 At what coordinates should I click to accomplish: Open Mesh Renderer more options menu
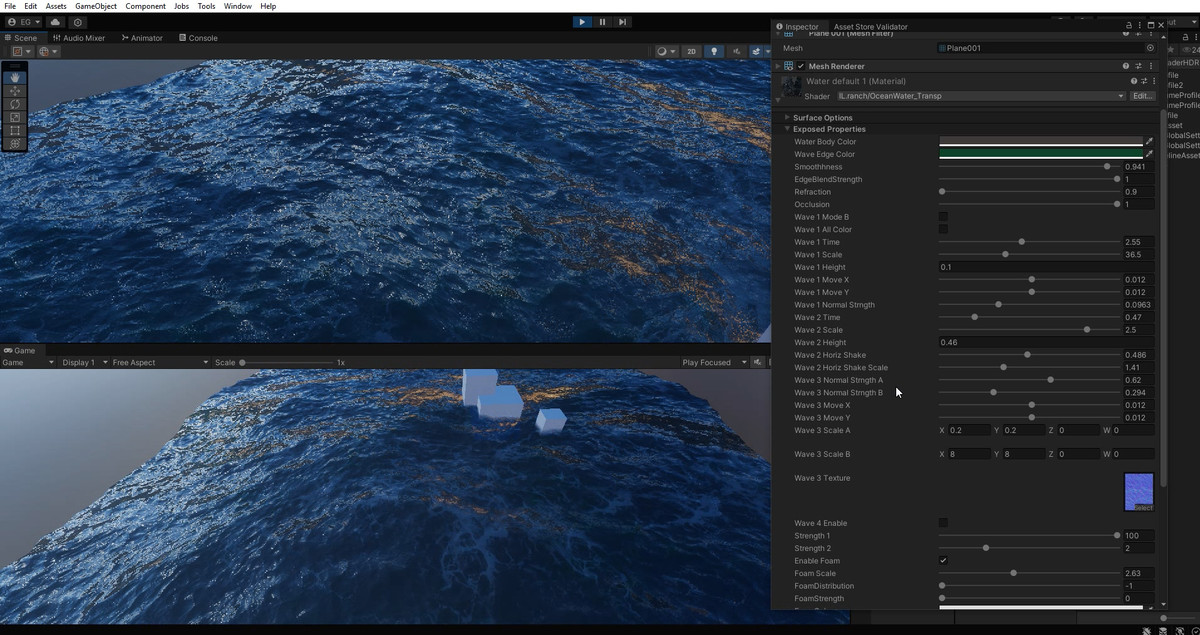click(1150, 66)
